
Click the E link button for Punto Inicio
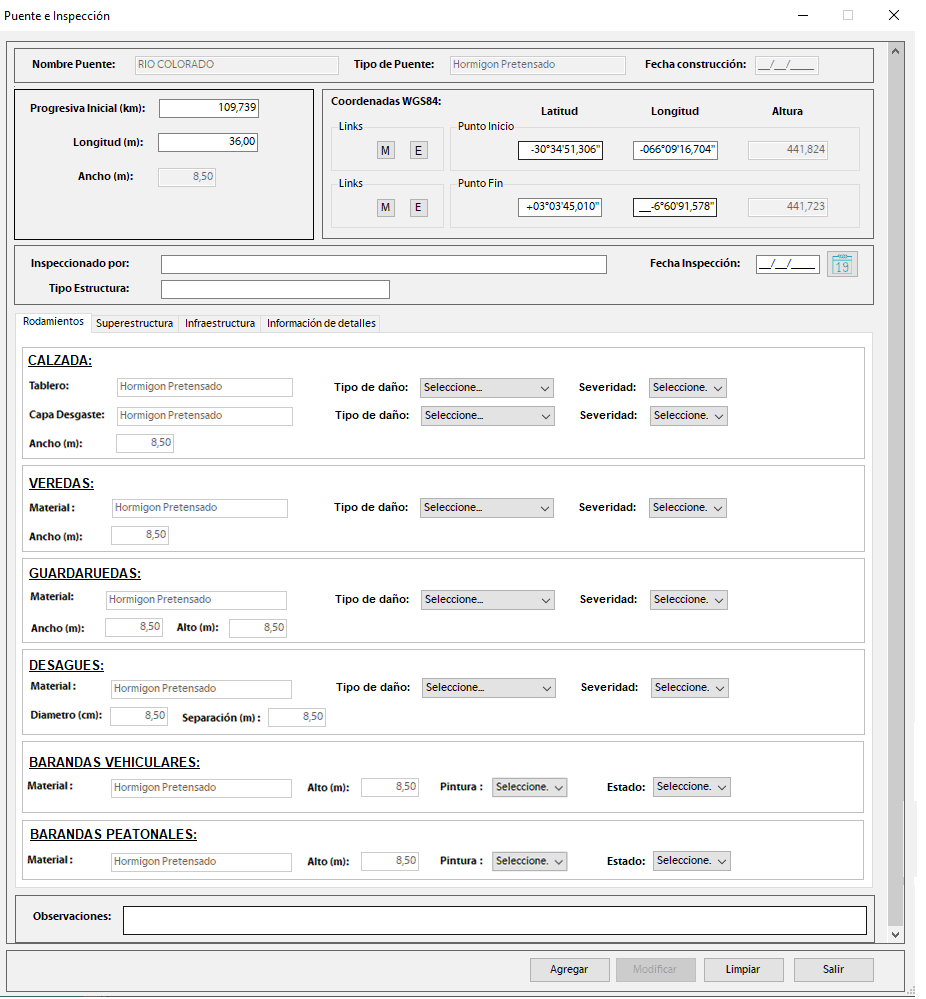pyautogui.click(x=418, y=150)
